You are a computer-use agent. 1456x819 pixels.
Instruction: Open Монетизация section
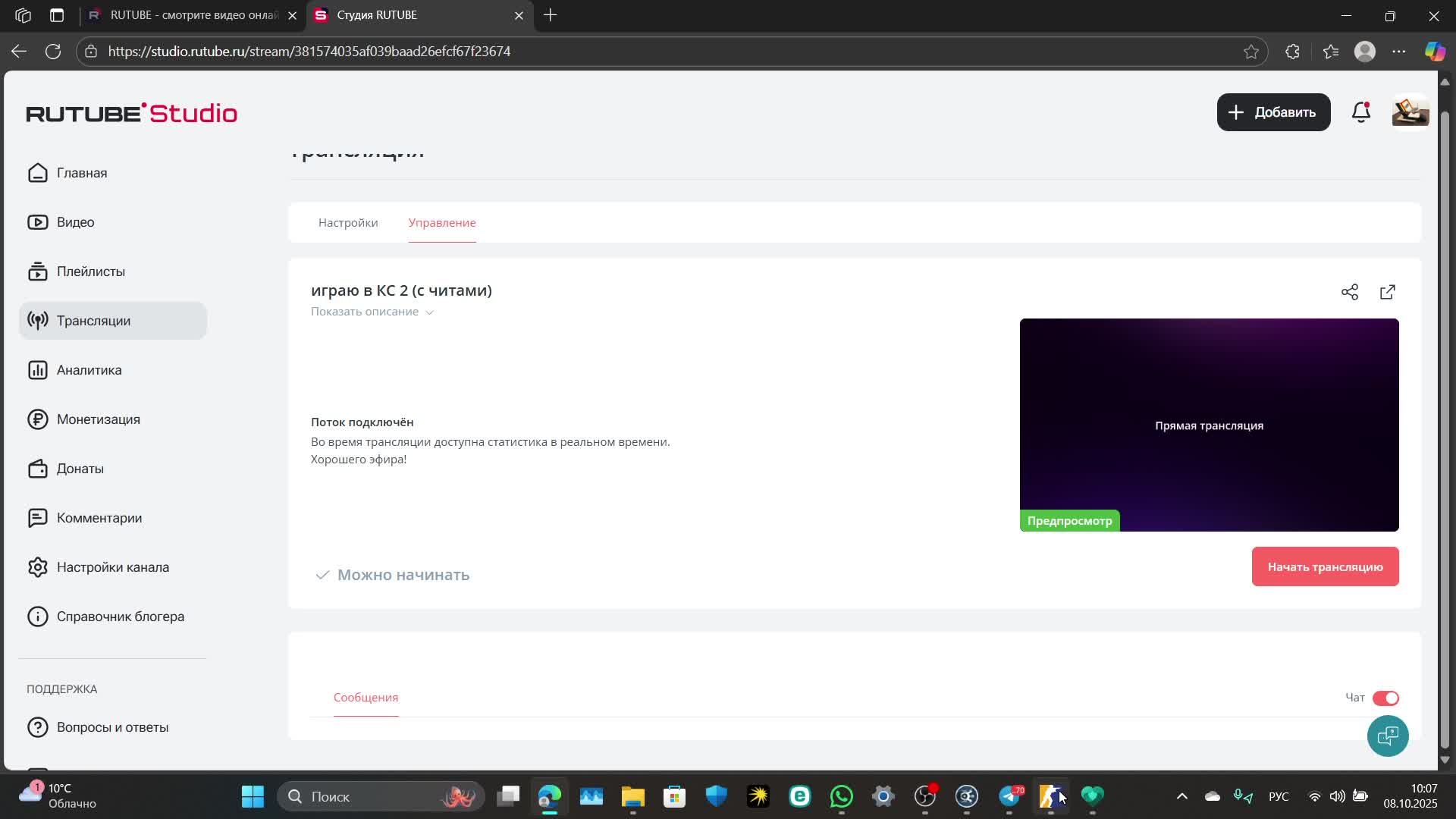point(98,419)
